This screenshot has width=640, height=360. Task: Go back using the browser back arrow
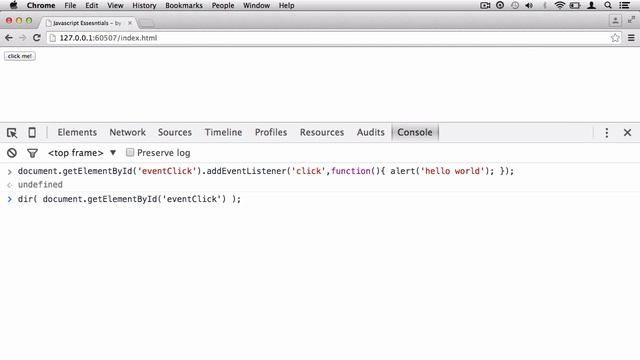9,38
